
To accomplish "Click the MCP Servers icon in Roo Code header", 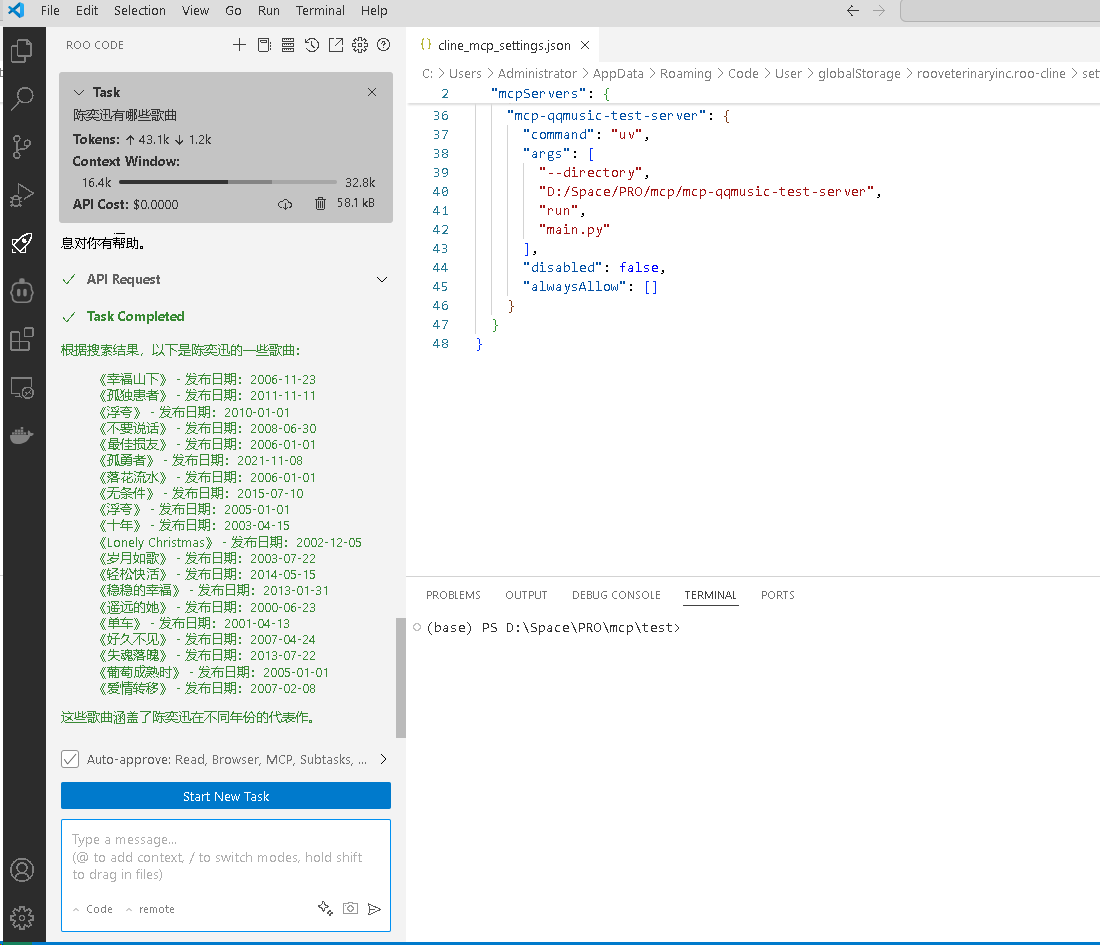I will [x=288, y=45].
